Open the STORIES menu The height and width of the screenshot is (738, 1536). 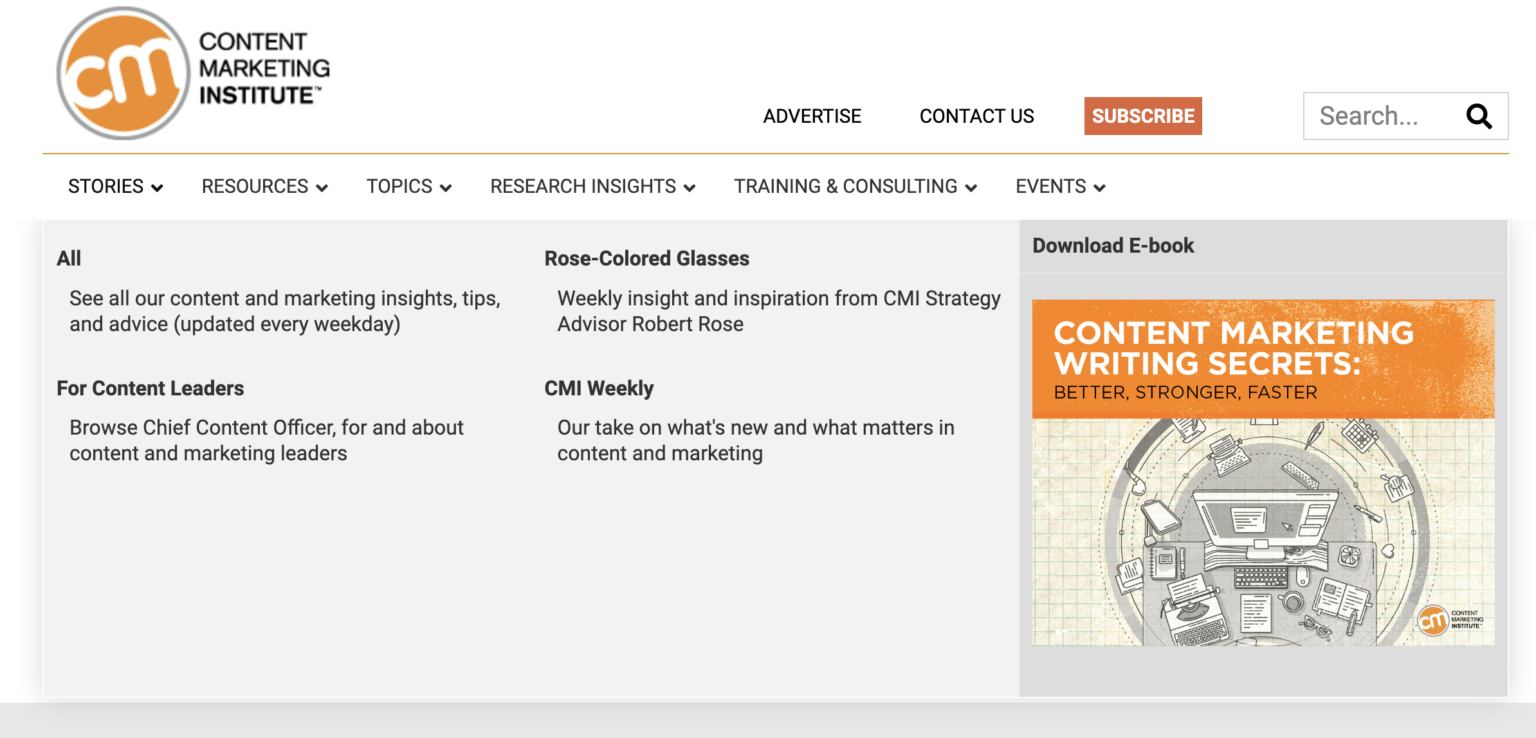coord(105,186)
